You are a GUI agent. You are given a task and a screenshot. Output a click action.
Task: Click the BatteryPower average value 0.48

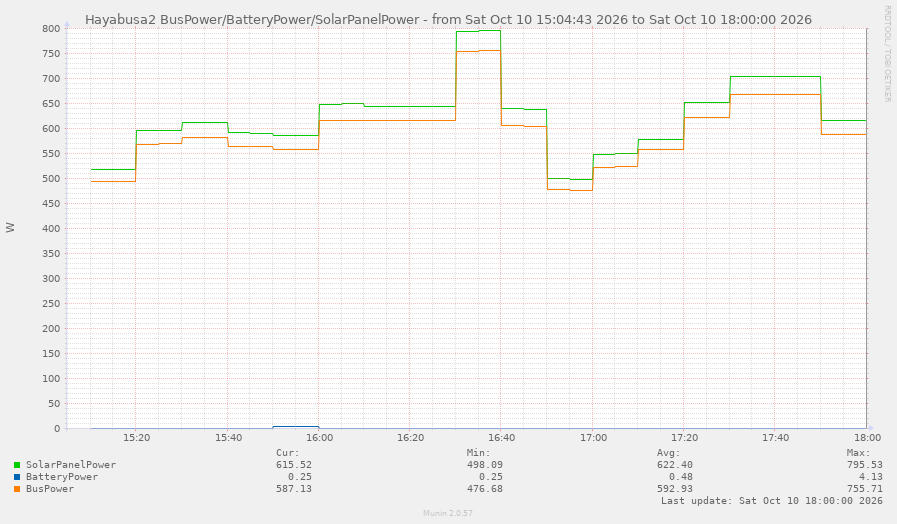point(681,477)
